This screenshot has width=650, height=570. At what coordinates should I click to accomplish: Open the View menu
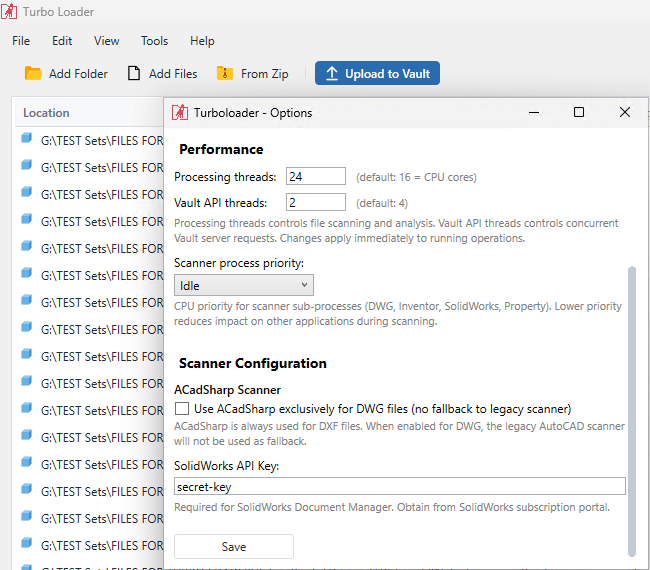pos(107,41)
